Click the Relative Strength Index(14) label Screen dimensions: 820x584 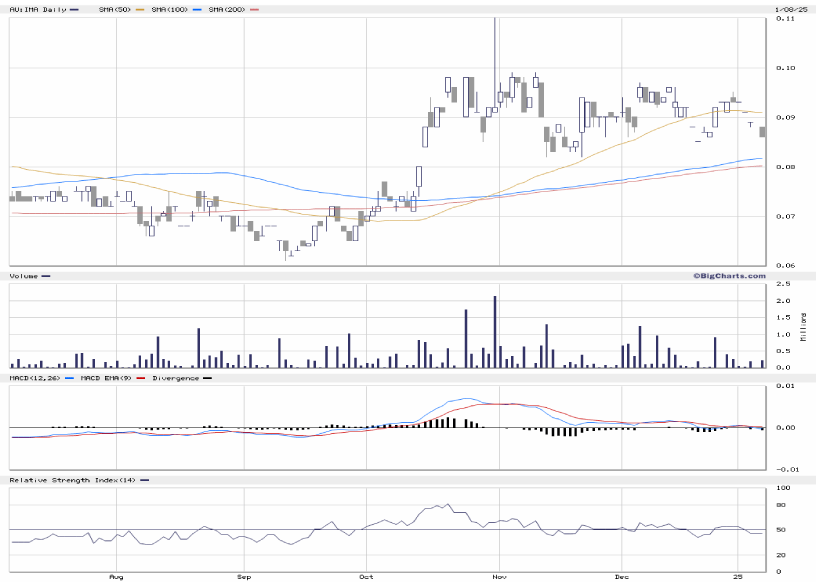coord(70,481)
